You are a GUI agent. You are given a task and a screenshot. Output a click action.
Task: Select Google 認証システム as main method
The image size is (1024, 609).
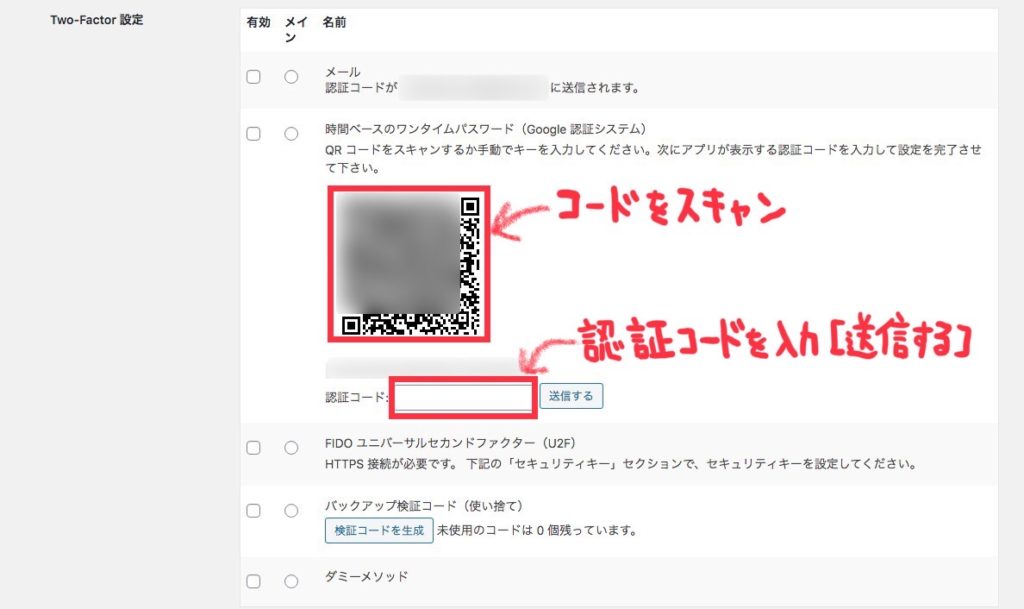(291, 134)
